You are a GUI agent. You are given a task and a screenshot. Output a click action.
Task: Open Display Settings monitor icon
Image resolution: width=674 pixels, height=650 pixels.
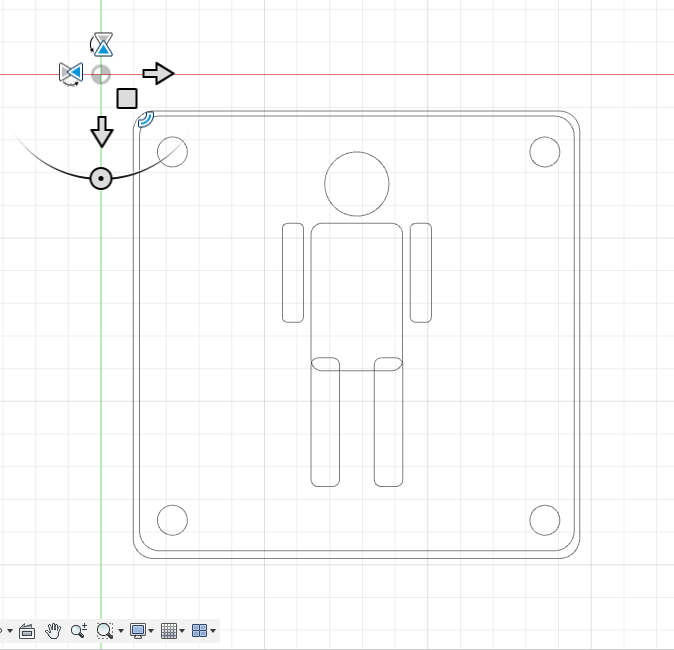138,630
